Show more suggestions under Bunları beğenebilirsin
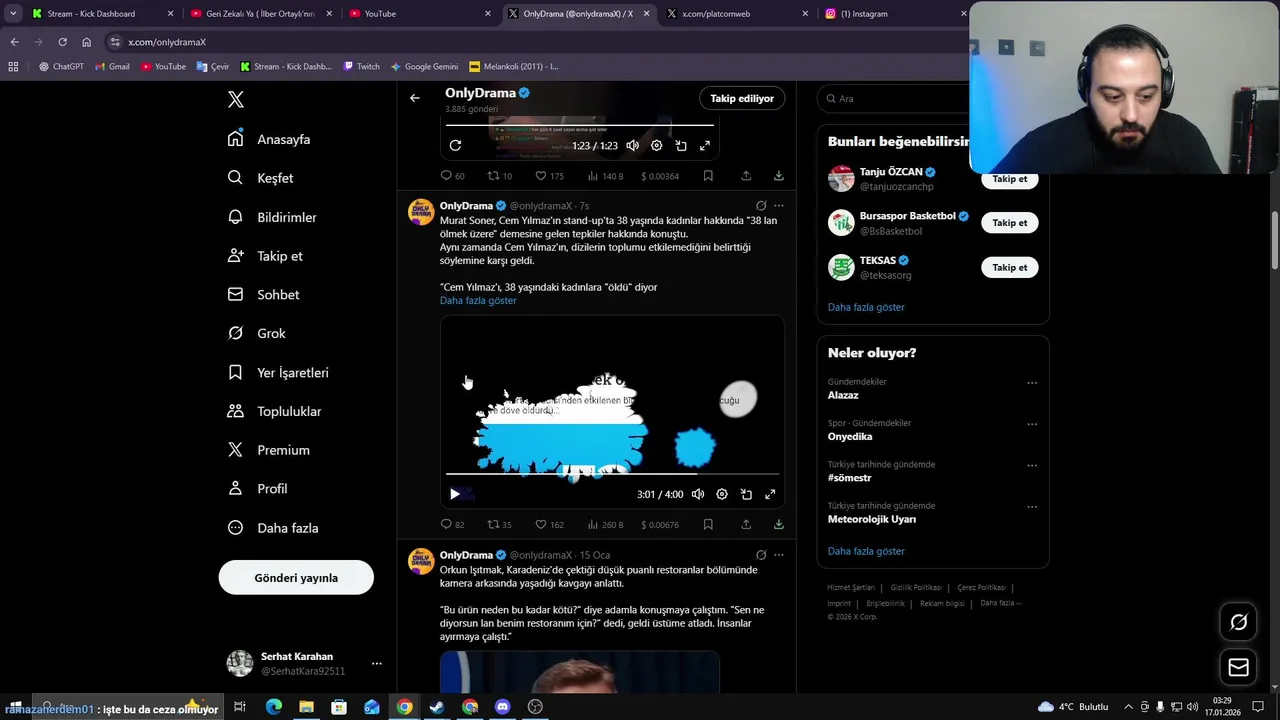 click(x=866, y=307)
